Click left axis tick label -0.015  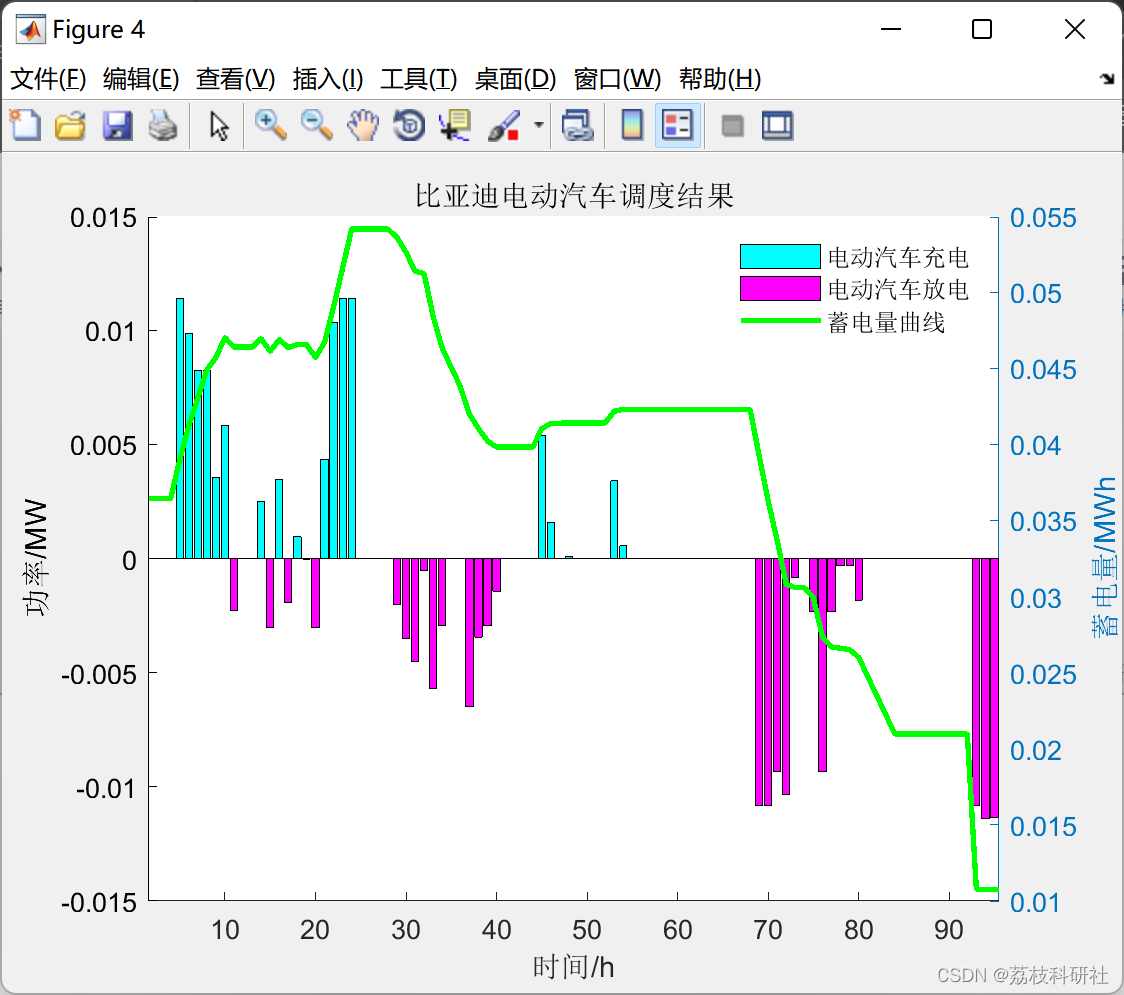99,903
